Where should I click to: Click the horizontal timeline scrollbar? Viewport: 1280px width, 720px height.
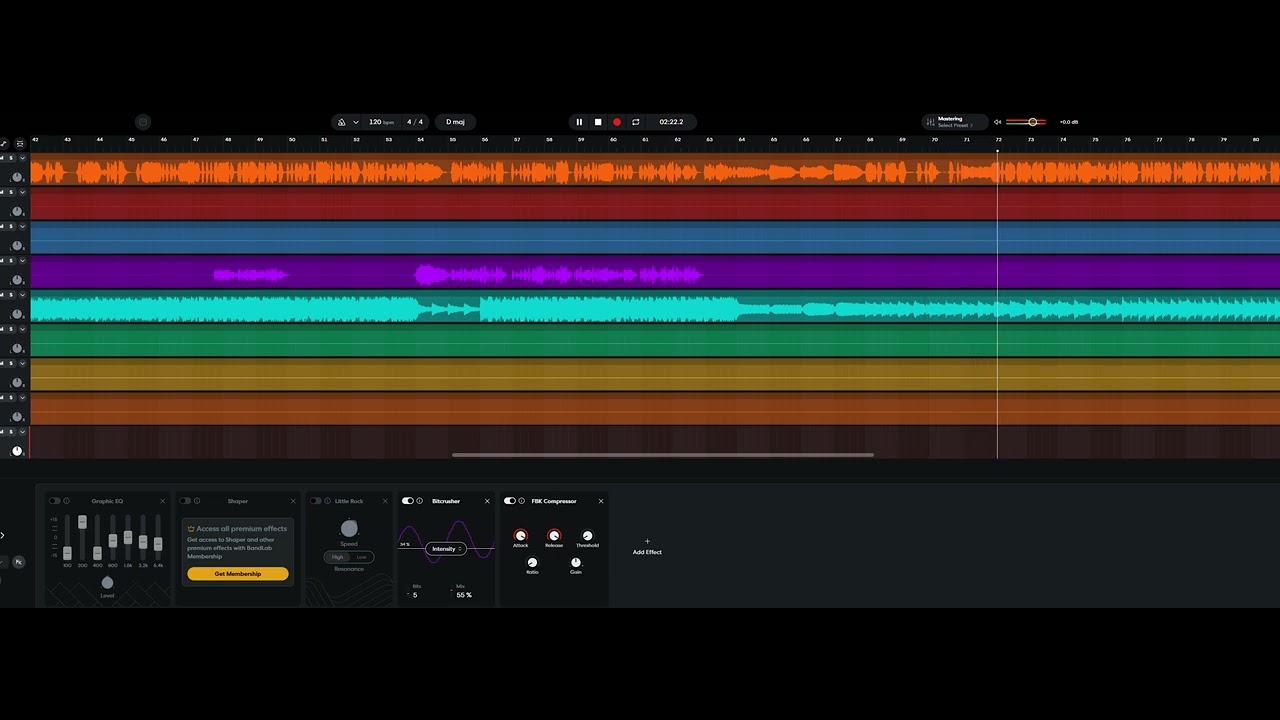tap(662, 455)
